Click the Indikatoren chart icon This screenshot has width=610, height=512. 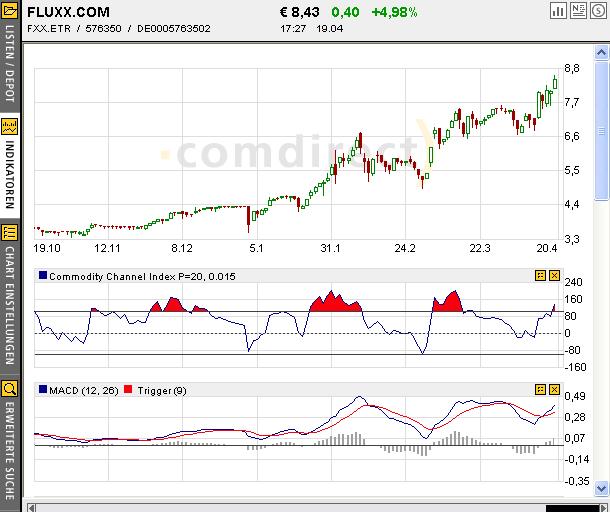click(x=9, y=126)
